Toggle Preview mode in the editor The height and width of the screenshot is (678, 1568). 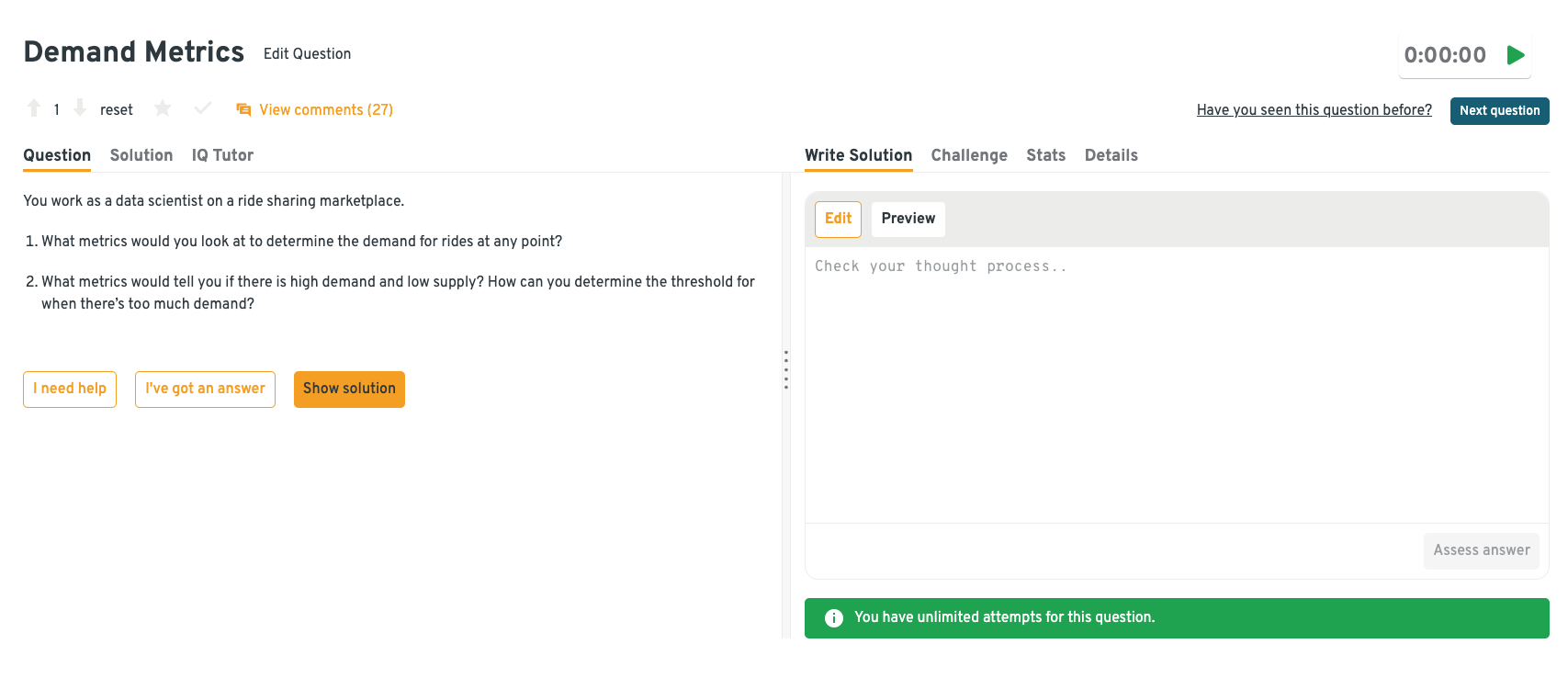click(908, 219)
